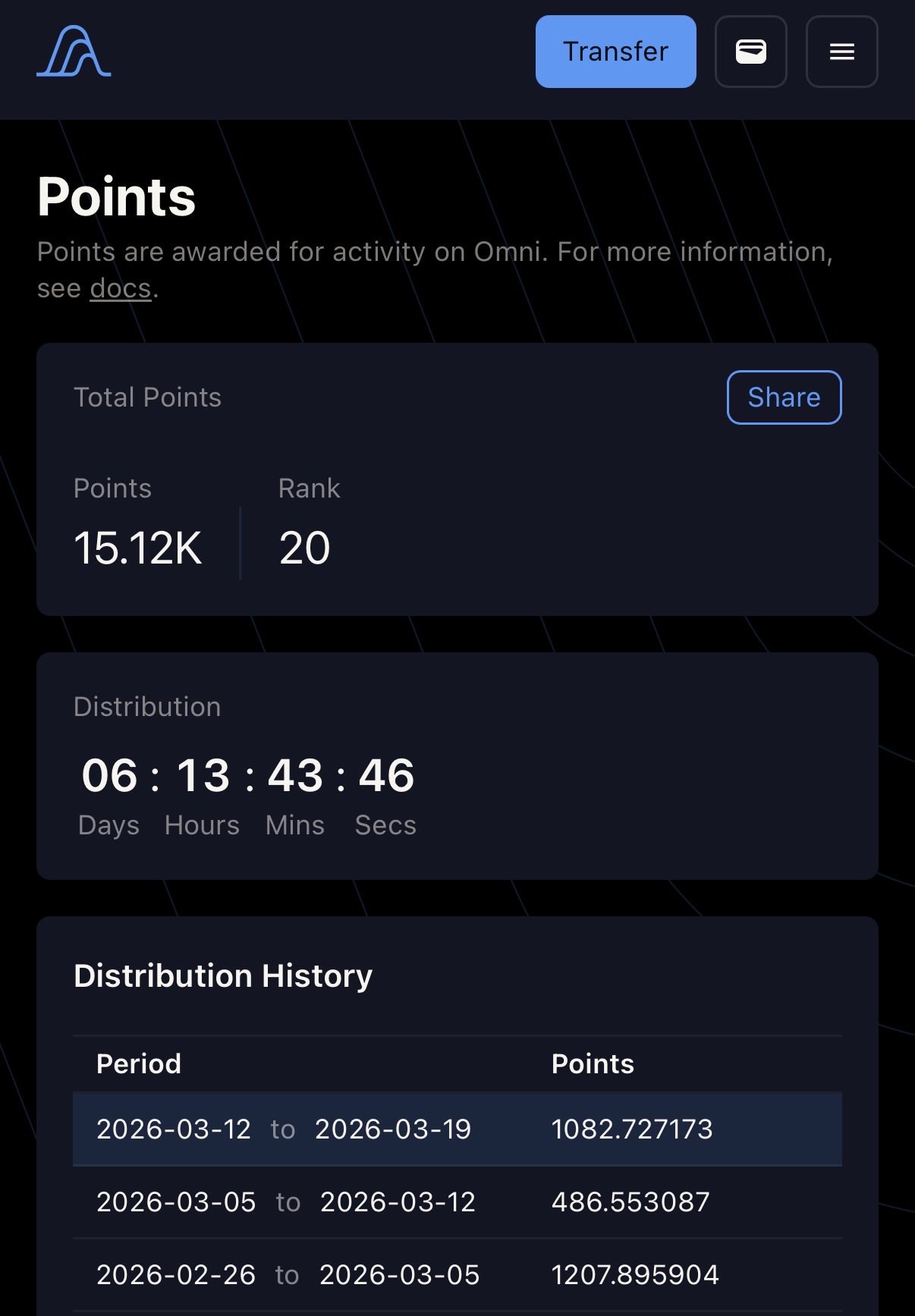Open the wallet icon button
915x1316 pixels.
pos(750,52)
